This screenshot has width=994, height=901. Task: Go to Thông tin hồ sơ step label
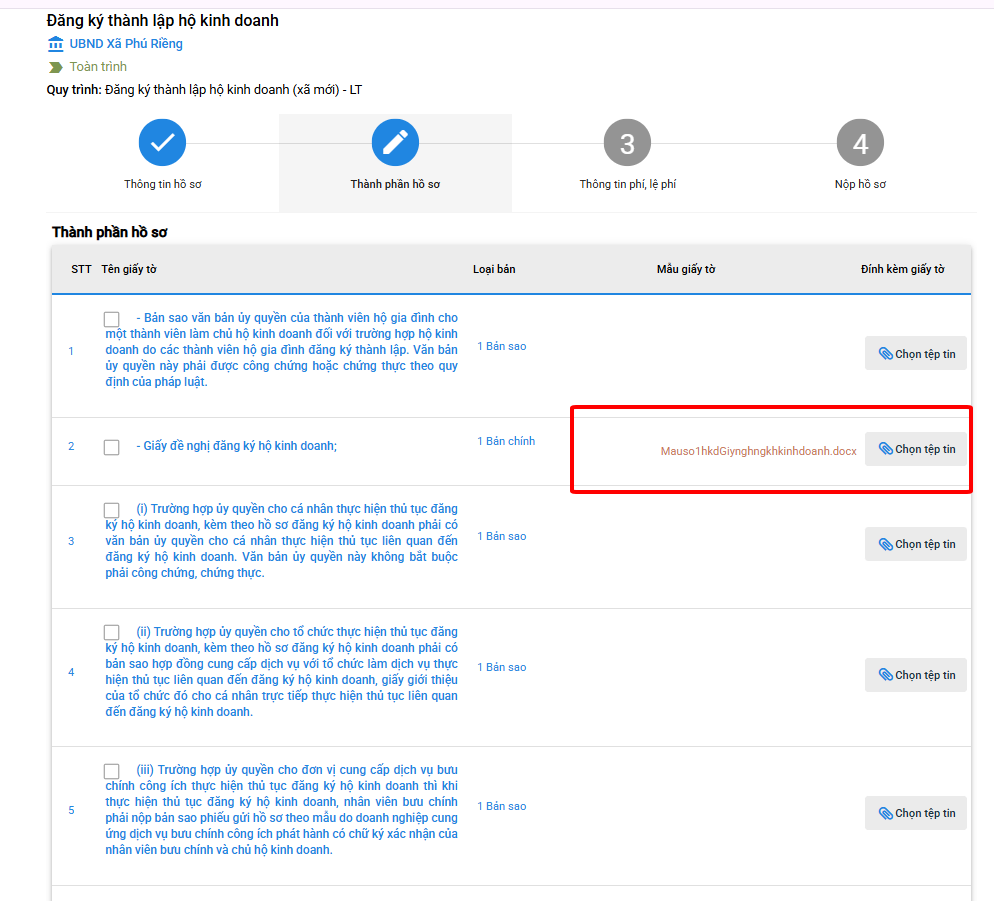tap(162, 184)
